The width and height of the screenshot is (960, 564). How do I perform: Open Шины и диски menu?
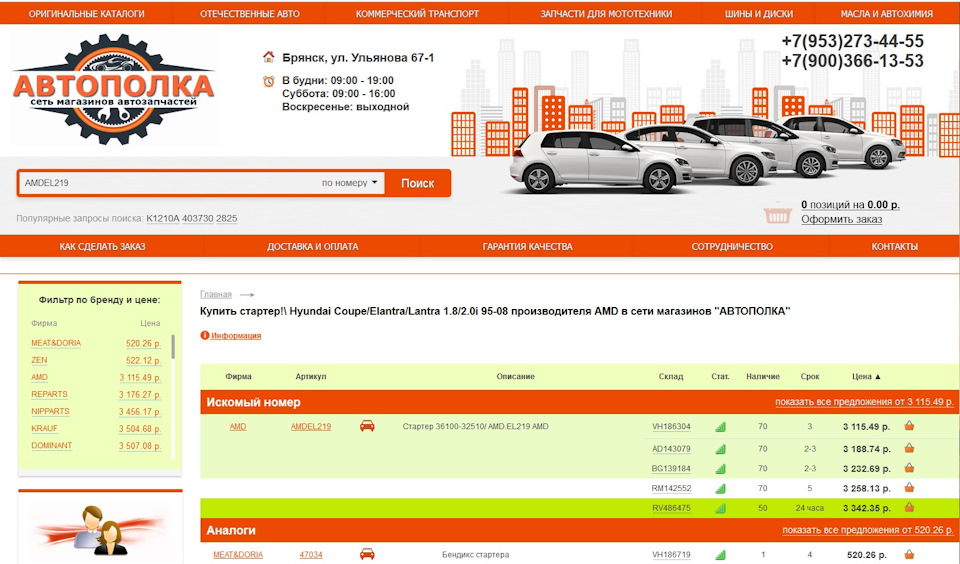point(759,13)
